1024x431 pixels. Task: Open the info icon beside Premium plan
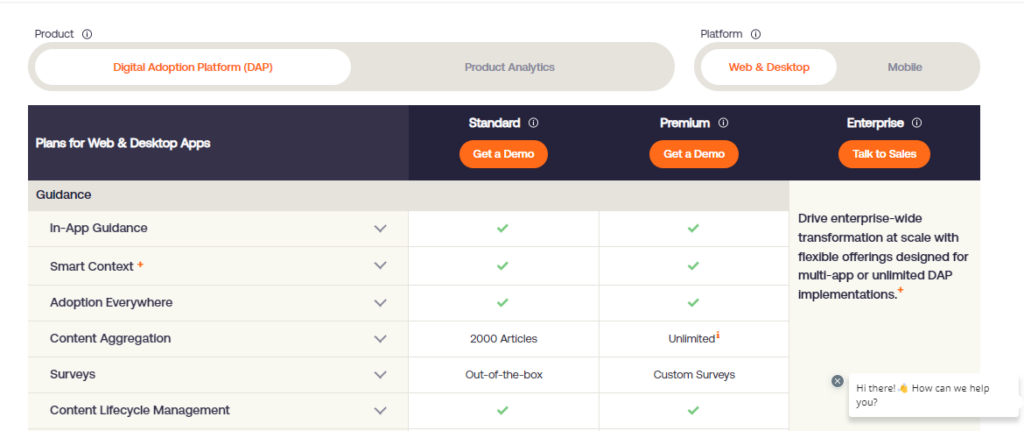(x=723, y=123)
